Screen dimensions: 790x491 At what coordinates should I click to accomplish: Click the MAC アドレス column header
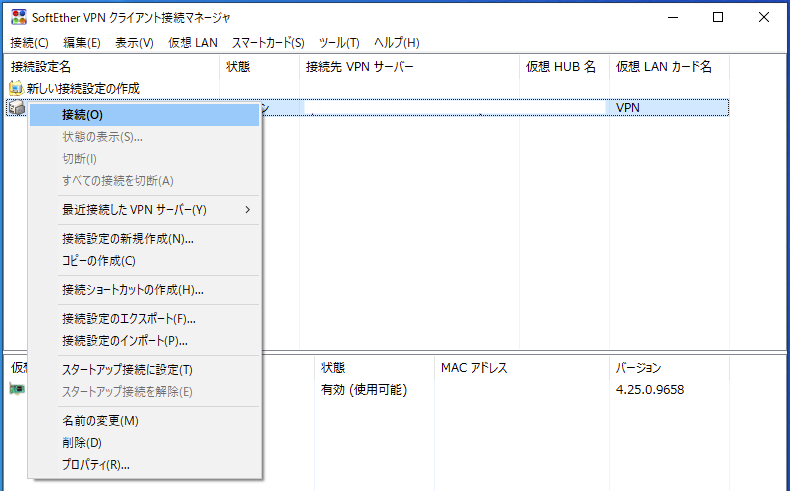(x=521, y=368)
